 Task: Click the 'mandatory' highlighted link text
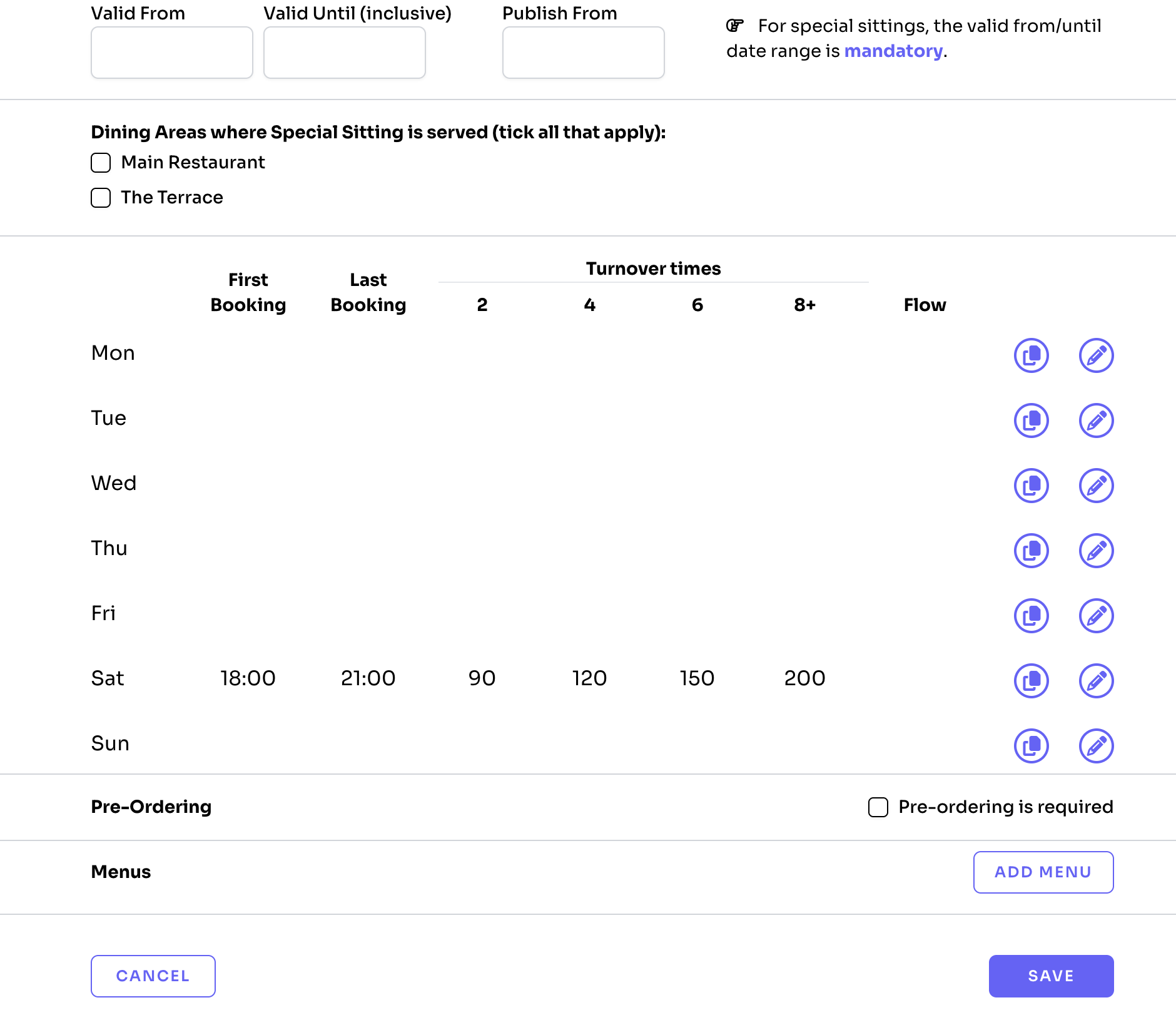[893, 51]
